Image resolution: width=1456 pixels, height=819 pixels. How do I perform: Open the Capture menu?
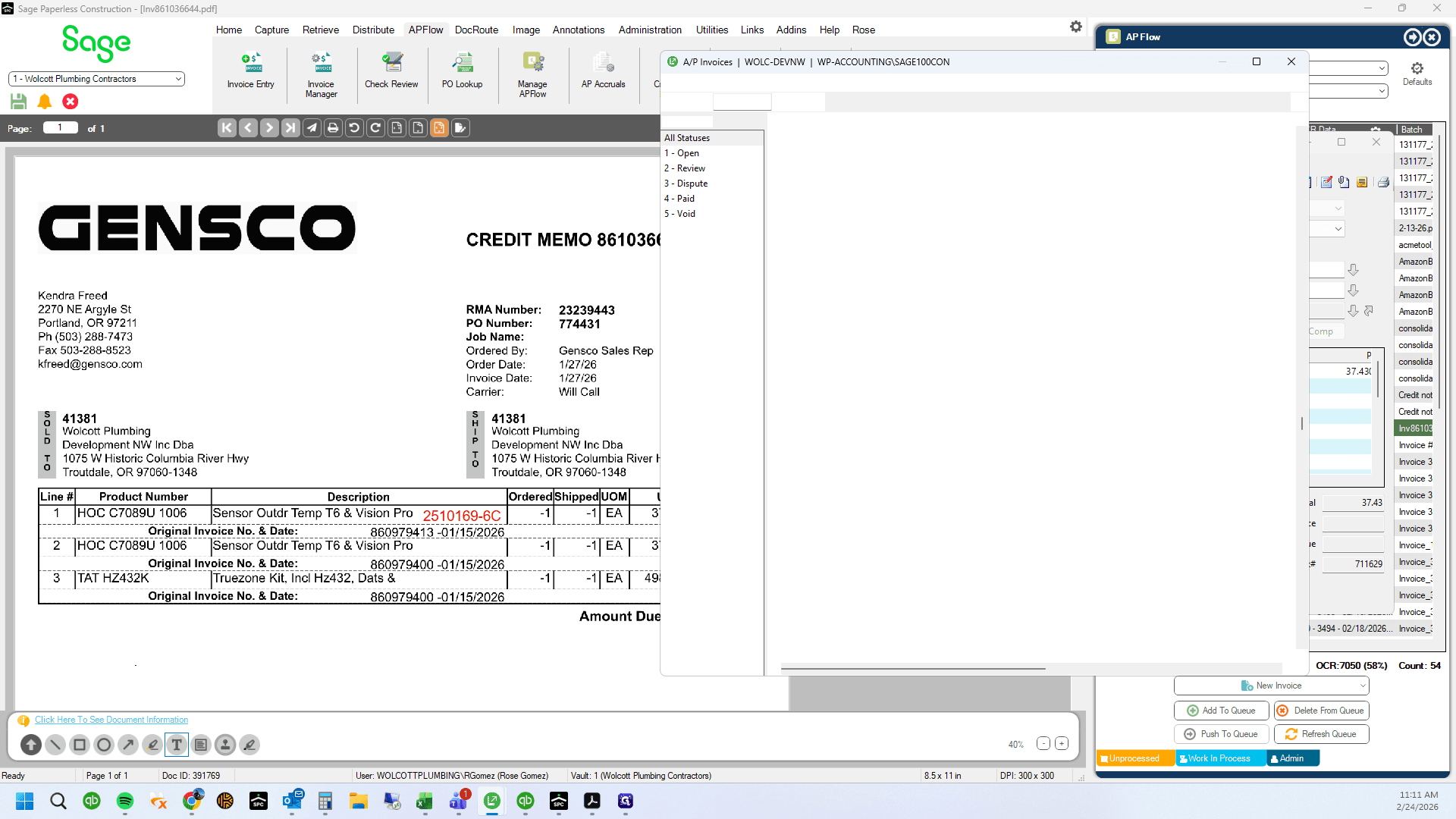tap(271, 30)
